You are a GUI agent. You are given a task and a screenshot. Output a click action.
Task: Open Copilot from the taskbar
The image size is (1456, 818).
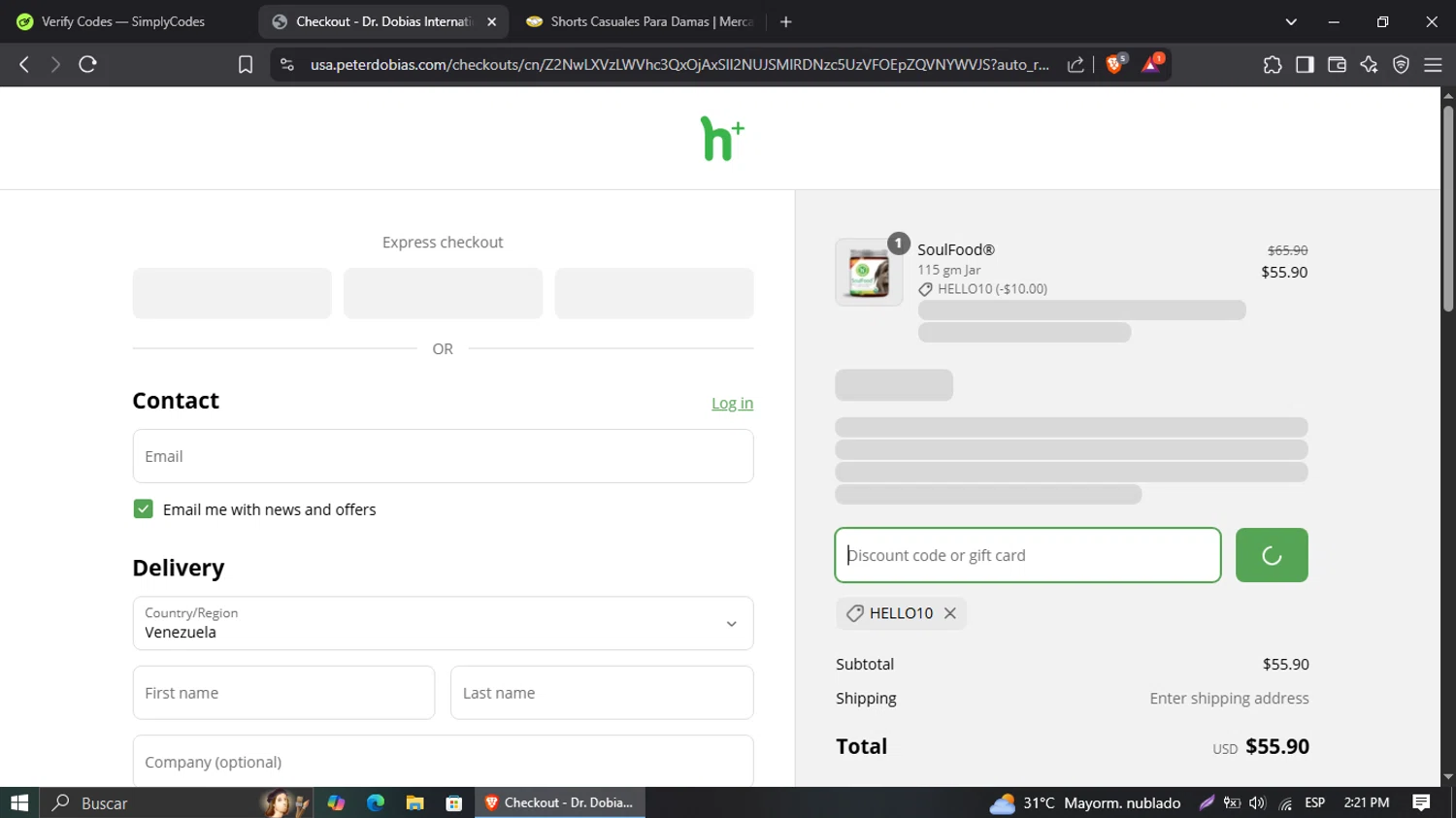pyautogui.click(x=336, y=802)
